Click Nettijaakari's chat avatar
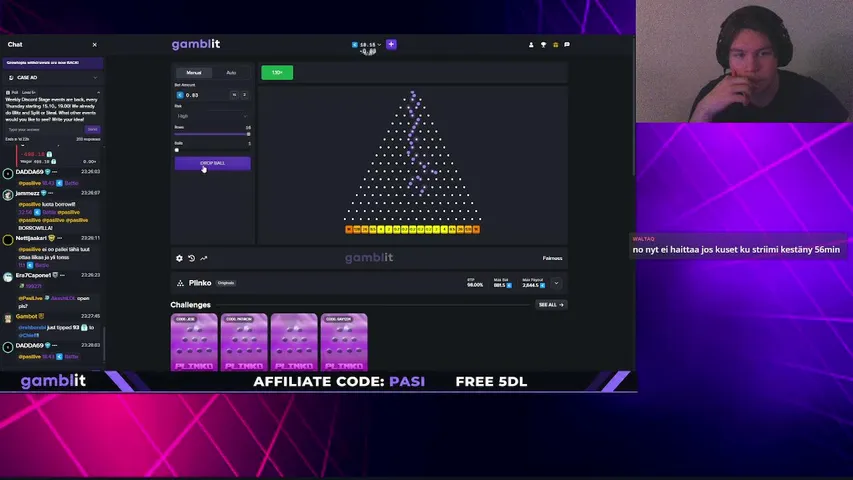 8,239
